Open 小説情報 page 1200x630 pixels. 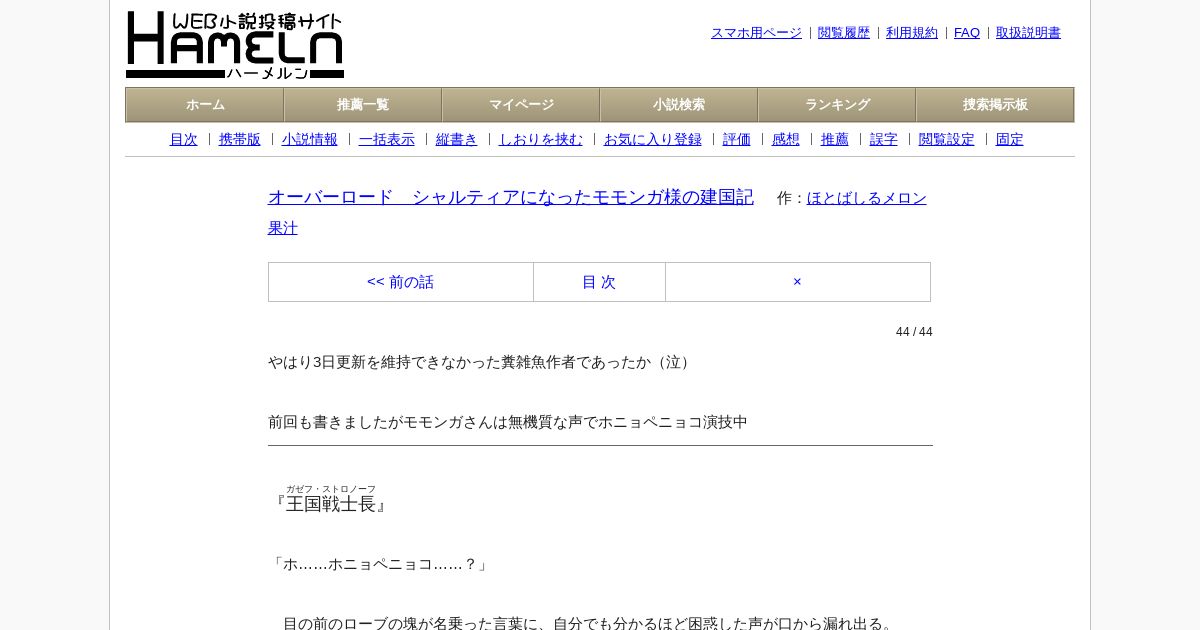click(x=310, y=139)
